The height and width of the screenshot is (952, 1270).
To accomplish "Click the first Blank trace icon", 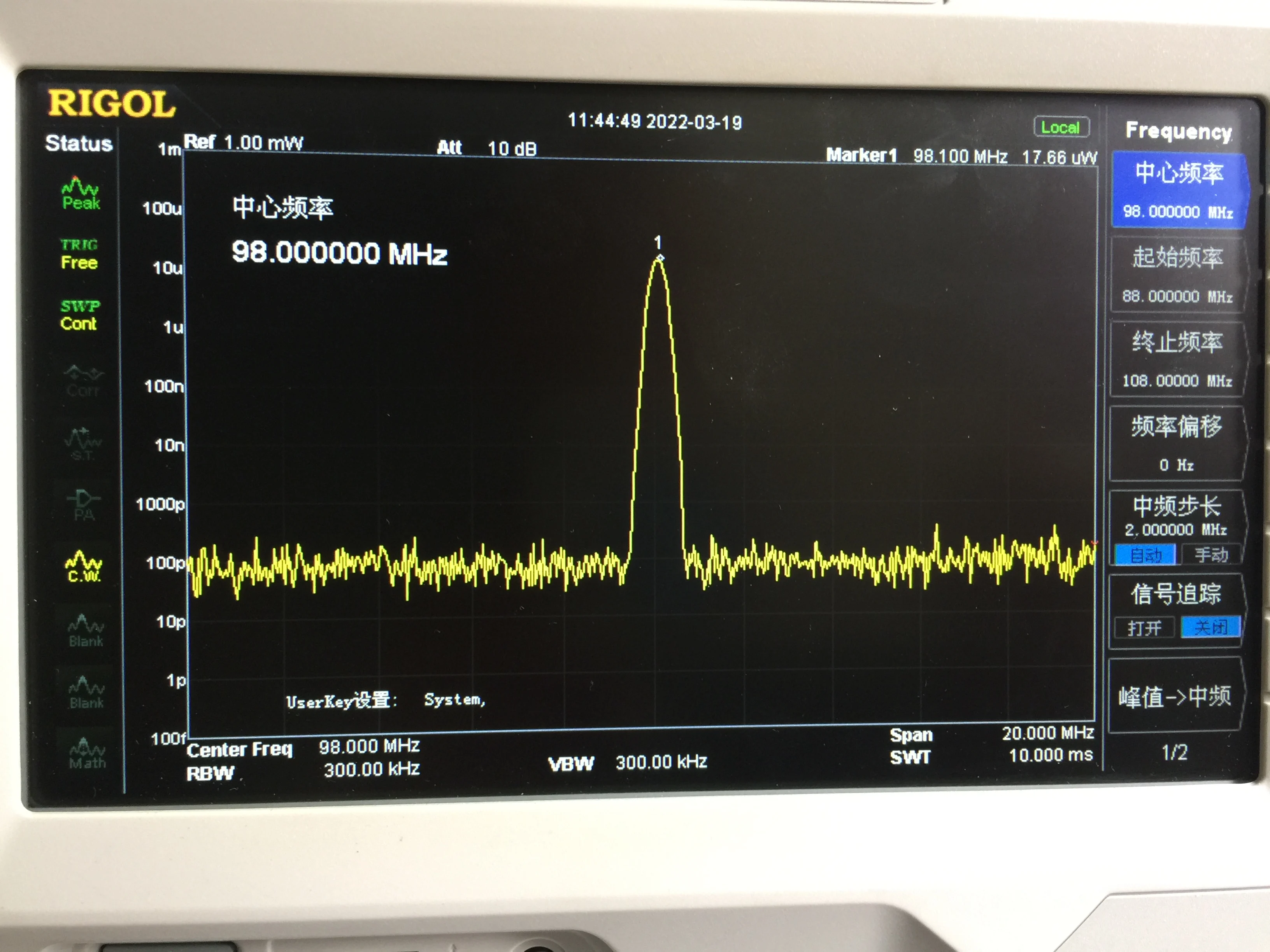I will pos(86,631).
